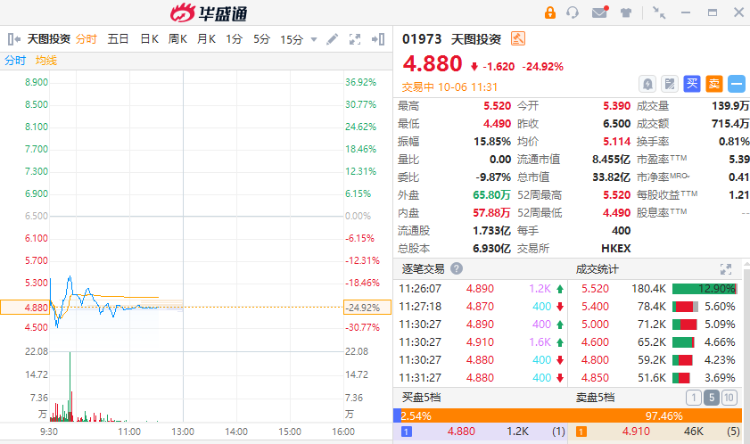Click the blue 买 buy button
This screenshot has height=444, width=750.
[x=692, y=84]
